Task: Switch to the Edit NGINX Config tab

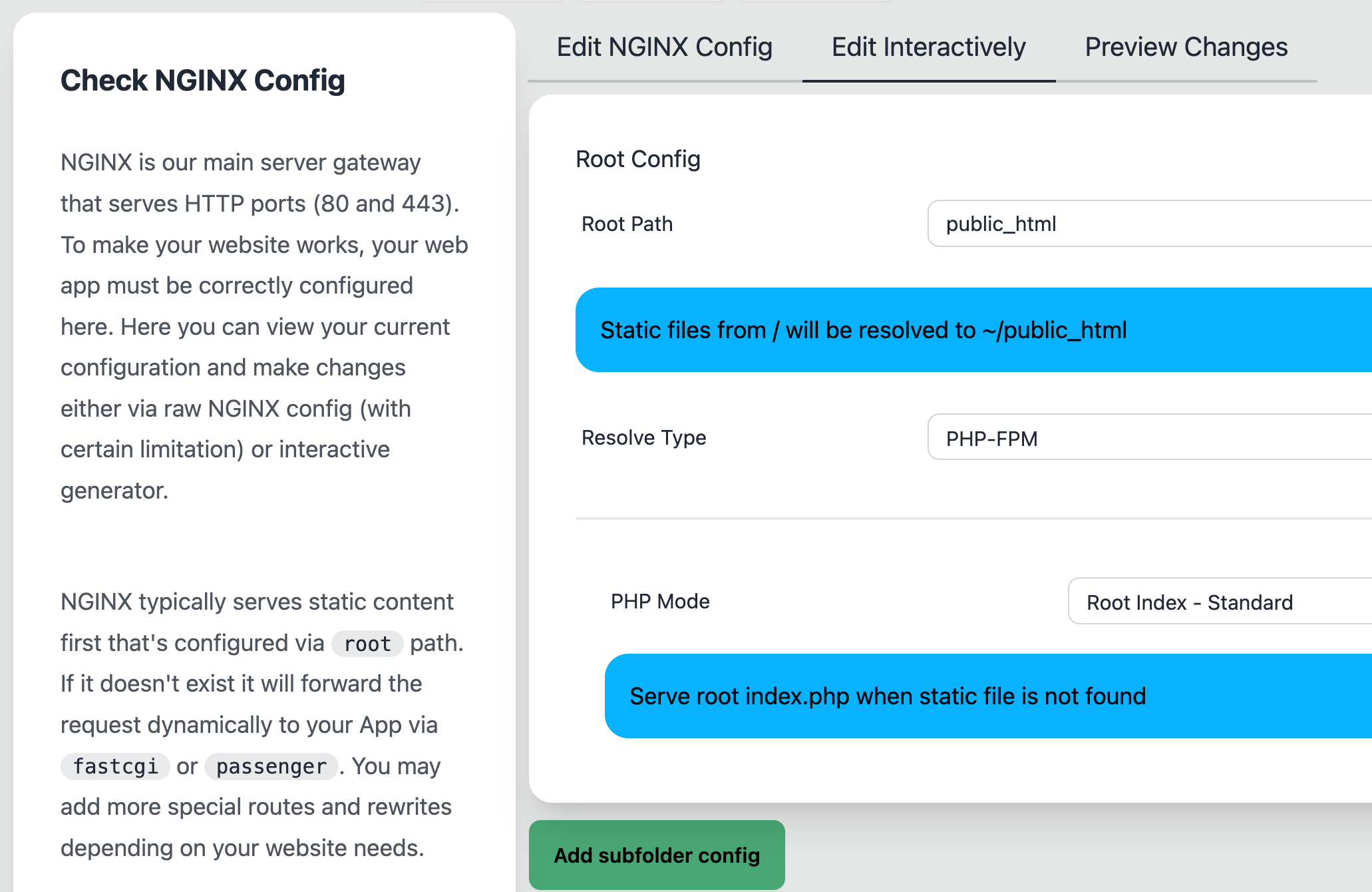Action: (664, 47)
